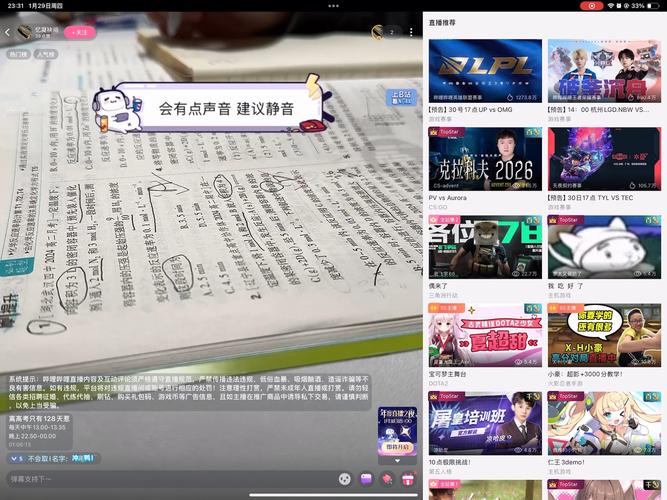This screenshot has height=500, width=667.
Task: Focus the danmaku input field
Action: (170, 479)
